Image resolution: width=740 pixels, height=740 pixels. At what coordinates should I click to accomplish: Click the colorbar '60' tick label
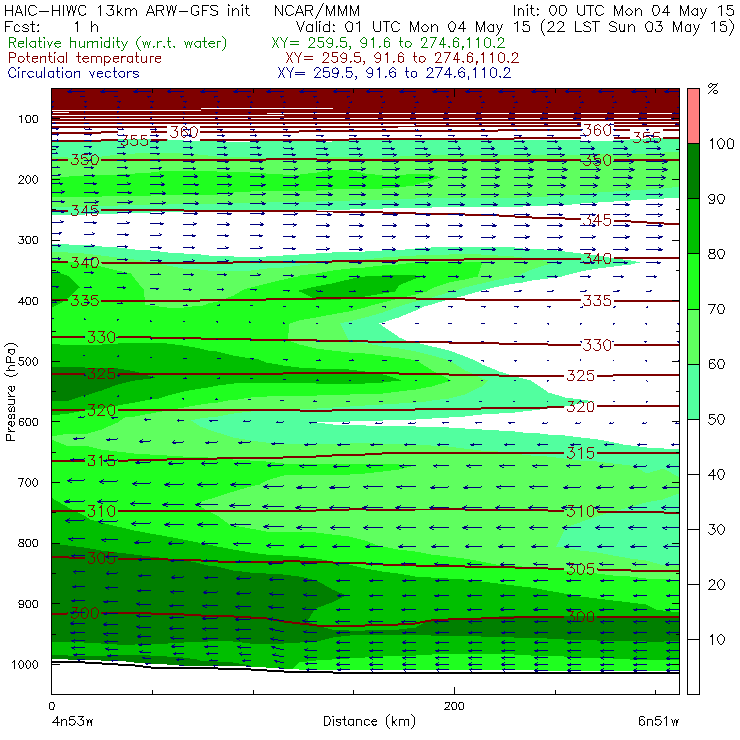coord(716,364)
